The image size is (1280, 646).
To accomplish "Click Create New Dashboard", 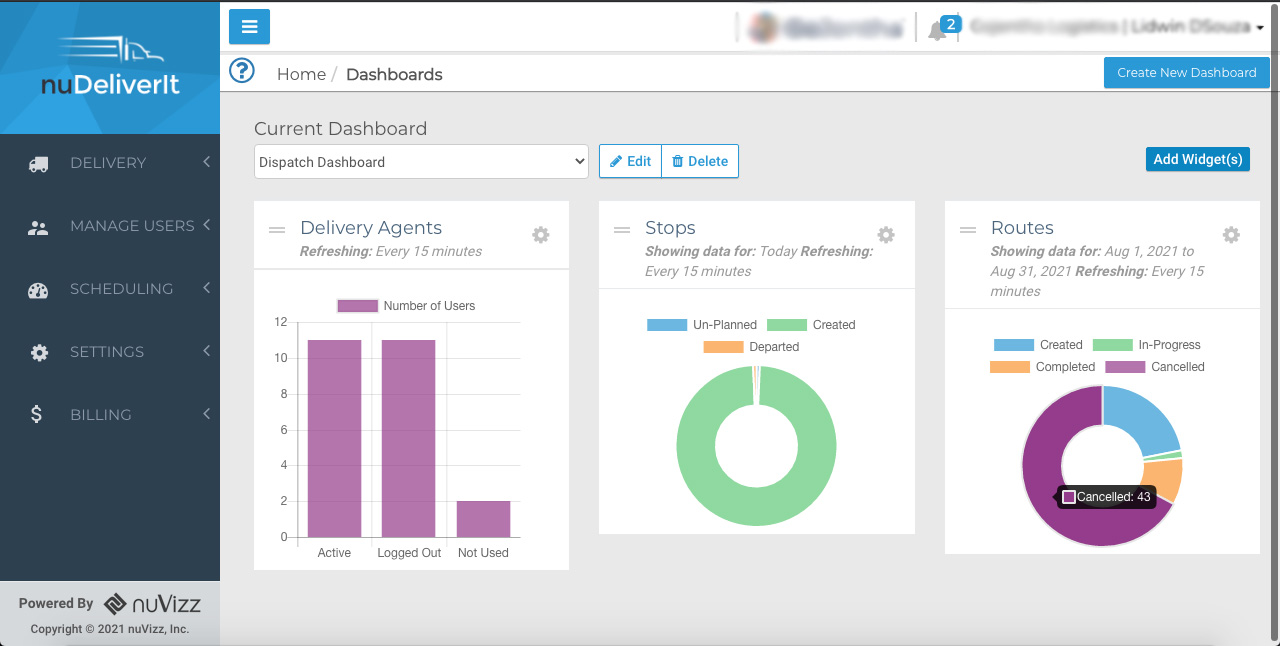I will pos(1186,72).
